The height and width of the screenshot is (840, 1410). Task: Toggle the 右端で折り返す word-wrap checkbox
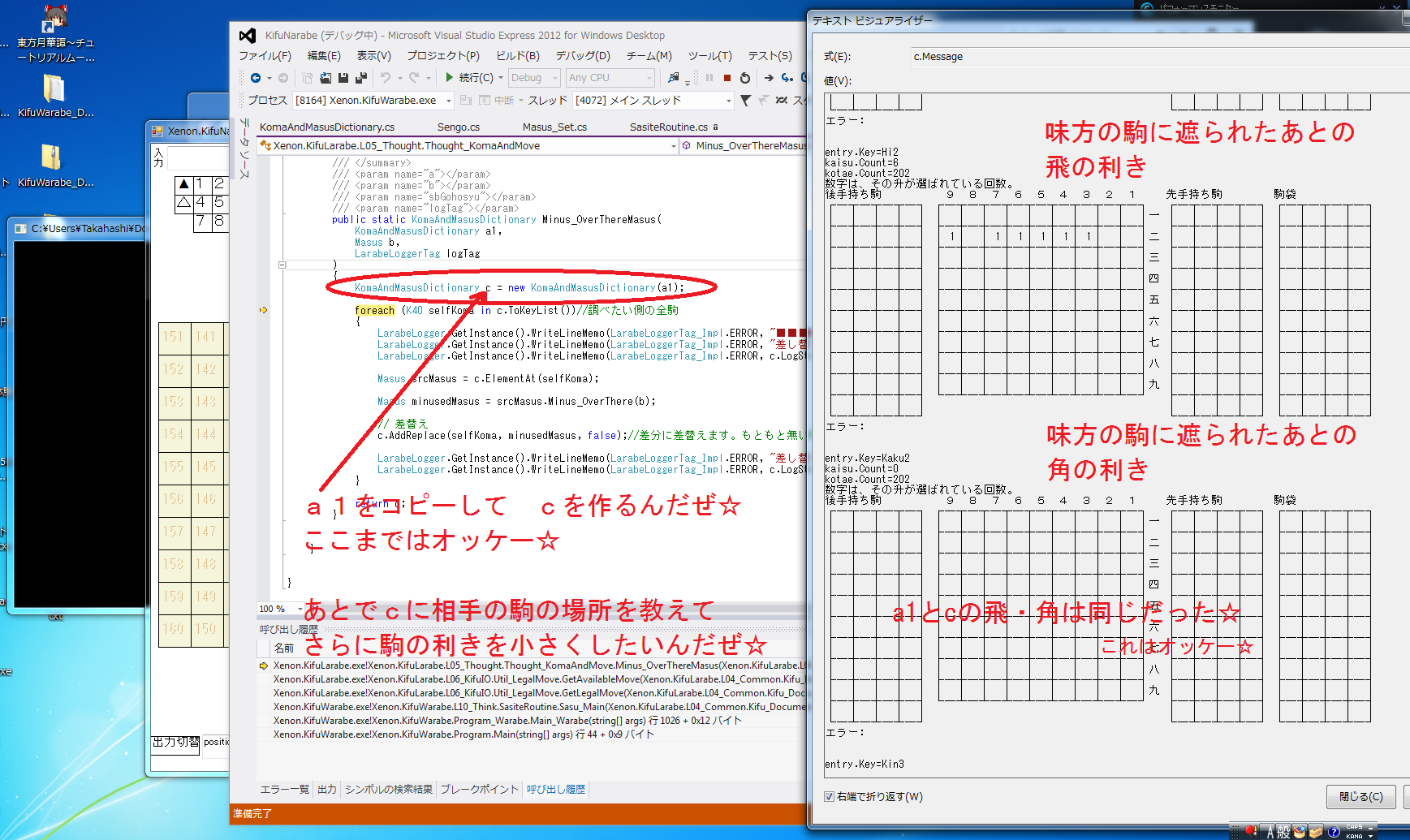pyautogui.click(x=829, y=797)
